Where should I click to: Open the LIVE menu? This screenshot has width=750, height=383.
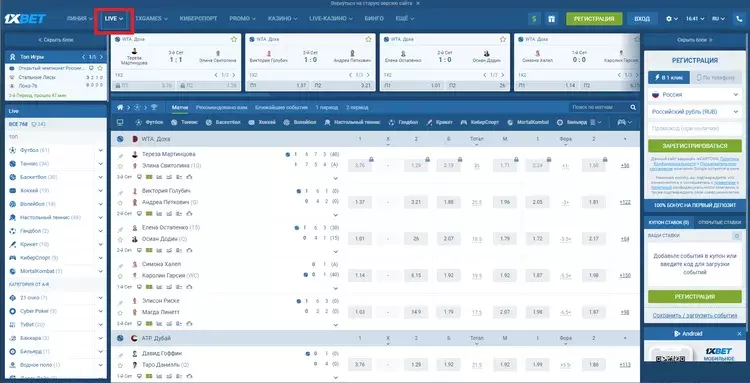[x=114, y=19]
